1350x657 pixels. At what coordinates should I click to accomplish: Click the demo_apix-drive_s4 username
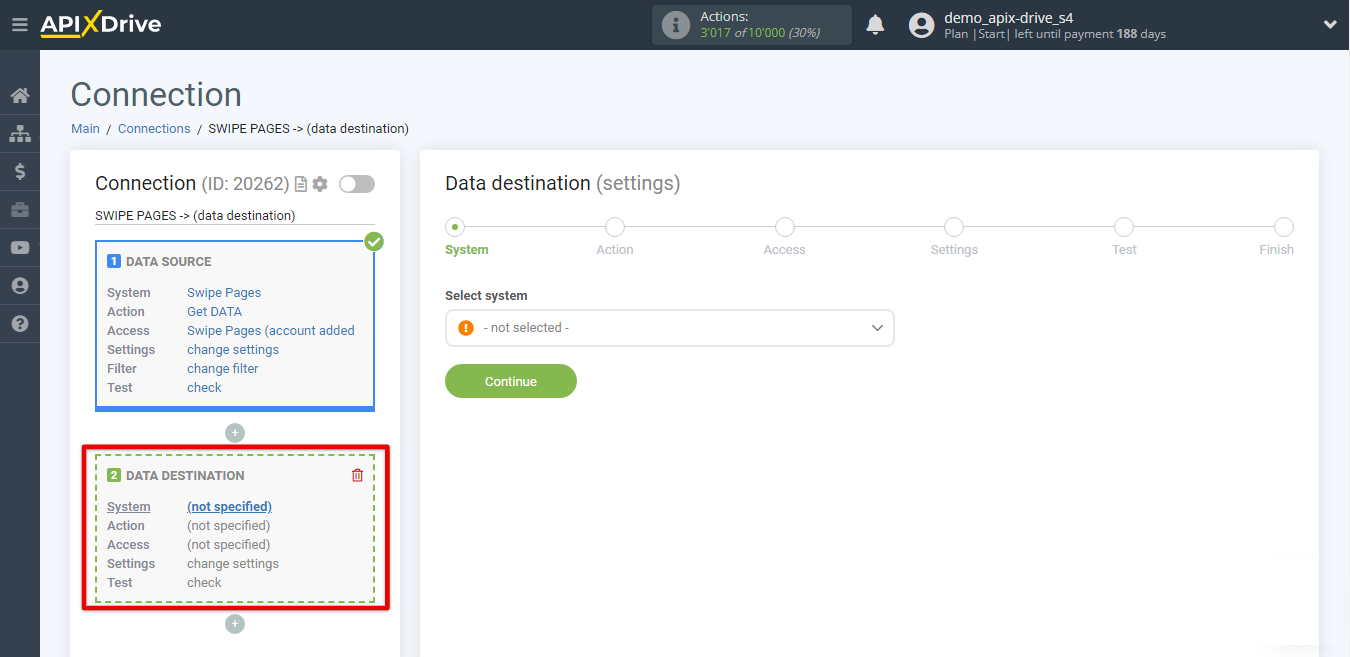coord(1009,18)
